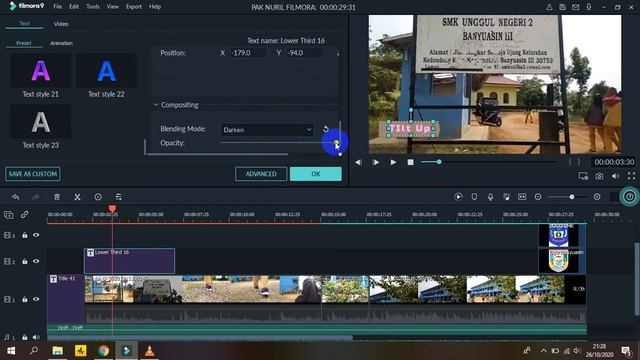Mute audio track 1 speaker icon
This screenshot has height=360, width=640.
[36, 337]
